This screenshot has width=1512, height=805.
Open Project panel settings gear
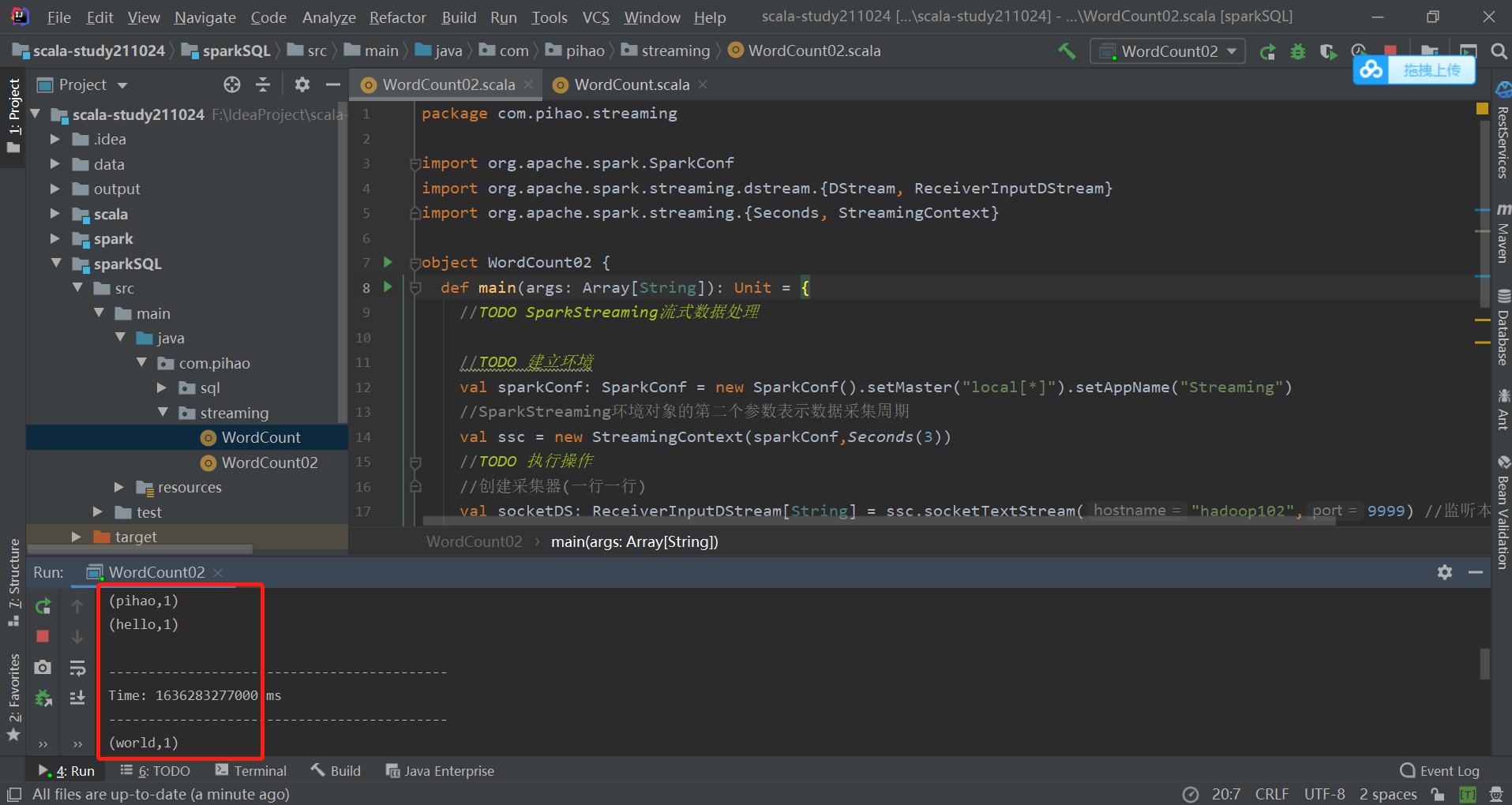(x=302, y=84)
